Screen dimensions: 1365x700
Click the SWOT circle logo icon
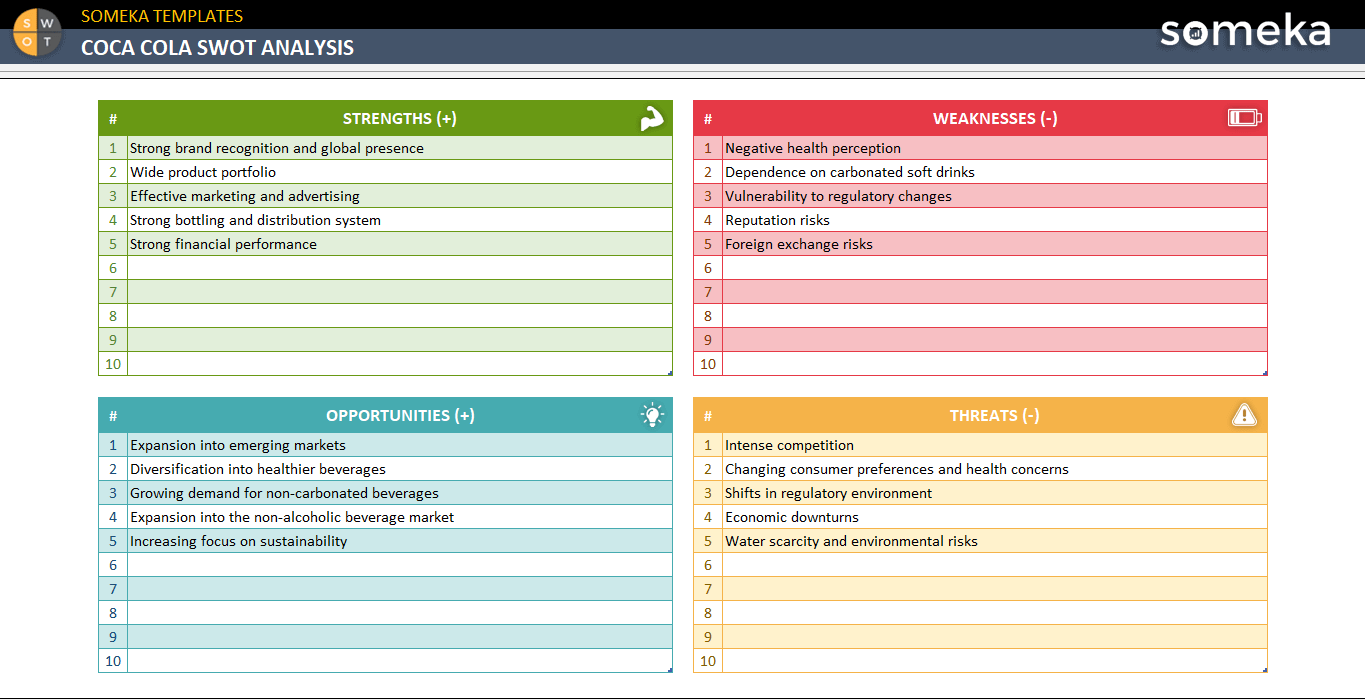(37, 32)
